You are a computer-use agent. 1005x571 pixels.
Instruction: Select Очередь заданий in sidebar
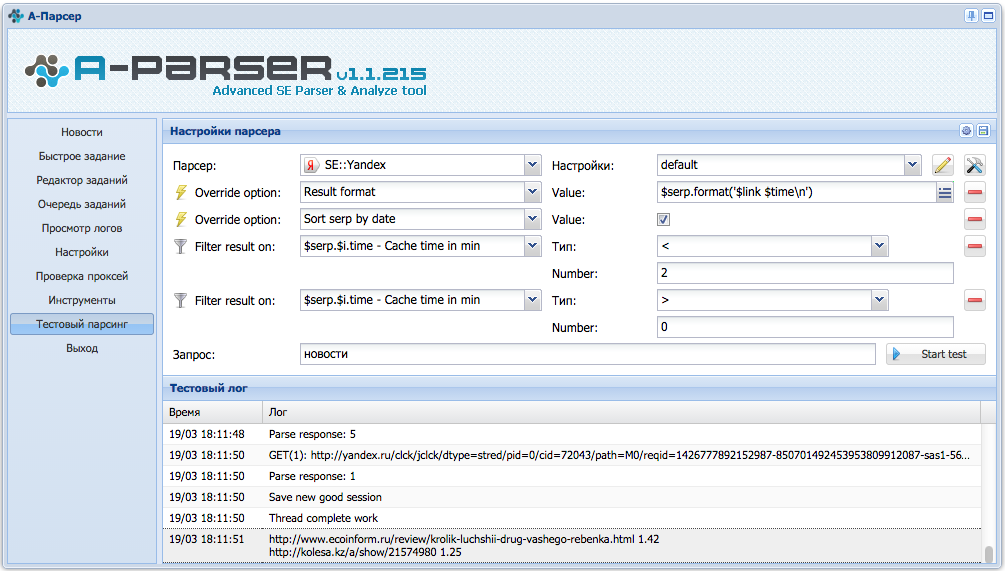tap(82, 204)
